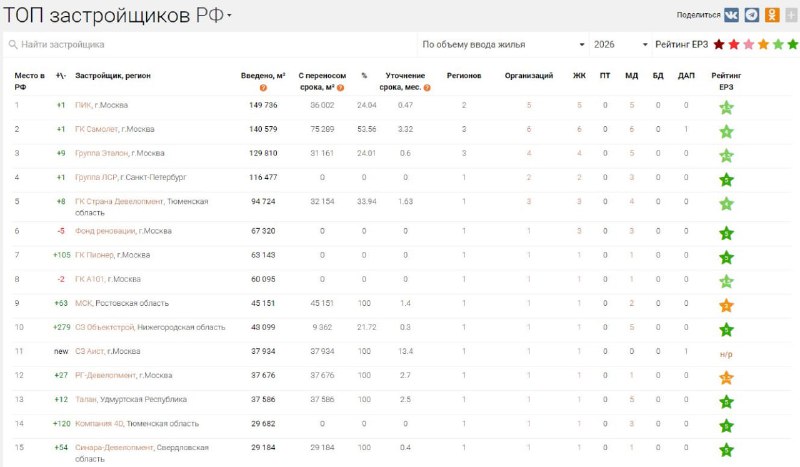Click ЕРЗ rating star for Синара-Девелопмент

coord(726,450)
